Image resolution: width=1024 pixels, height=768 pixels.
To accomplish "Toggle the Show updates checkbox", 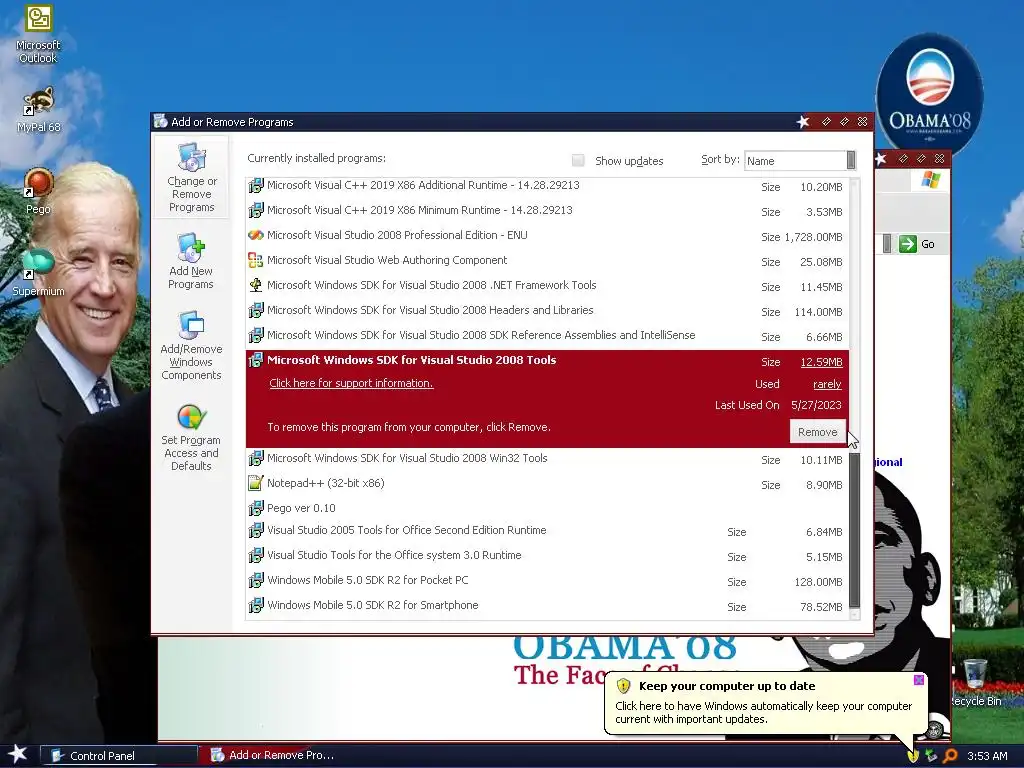I will (x=578, y=160).
